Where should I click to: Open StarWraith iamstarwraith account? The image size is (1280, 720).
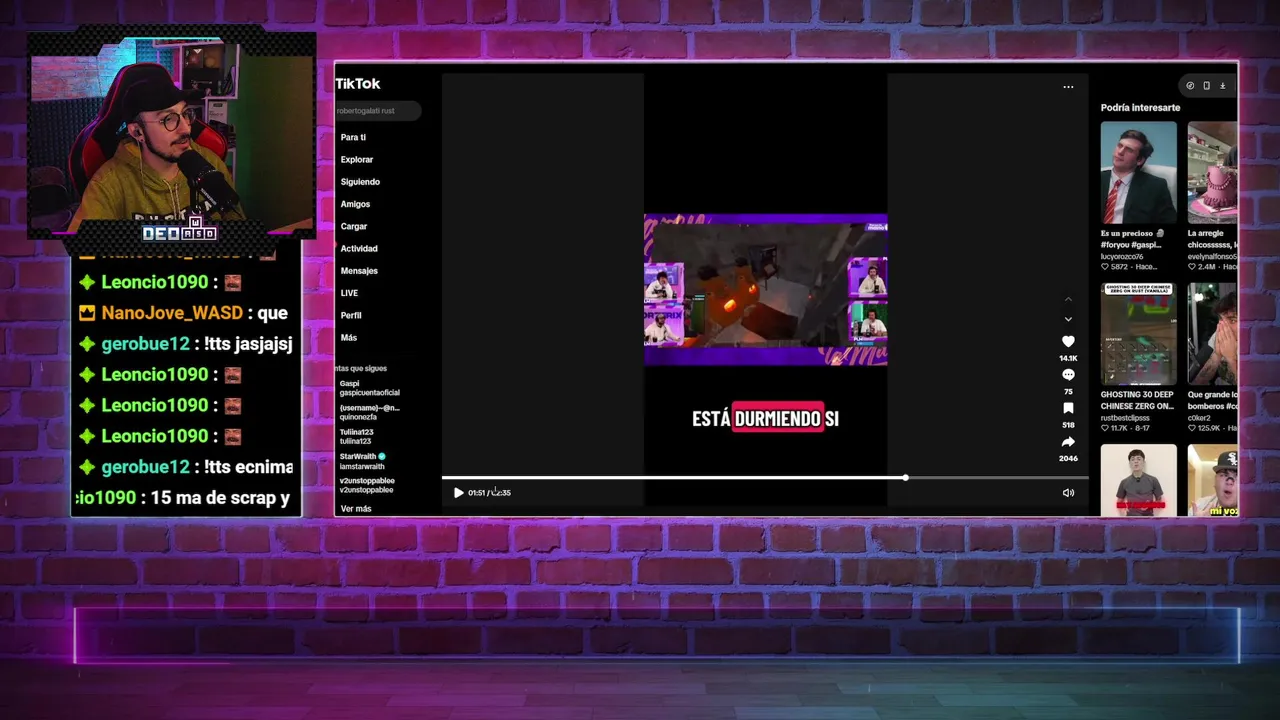(362, 461)
